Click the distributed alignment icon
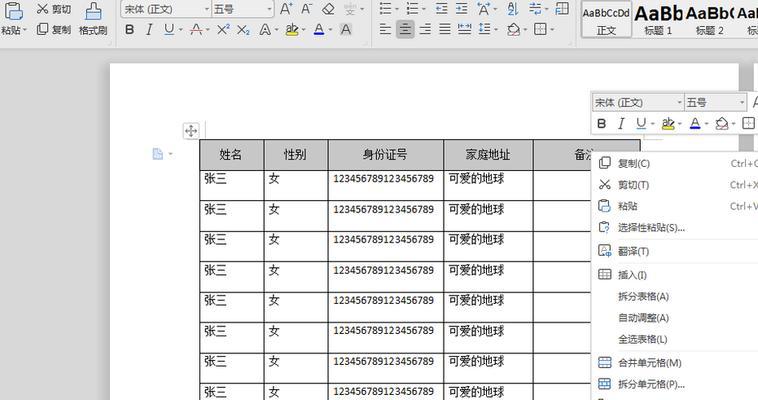 464,30
